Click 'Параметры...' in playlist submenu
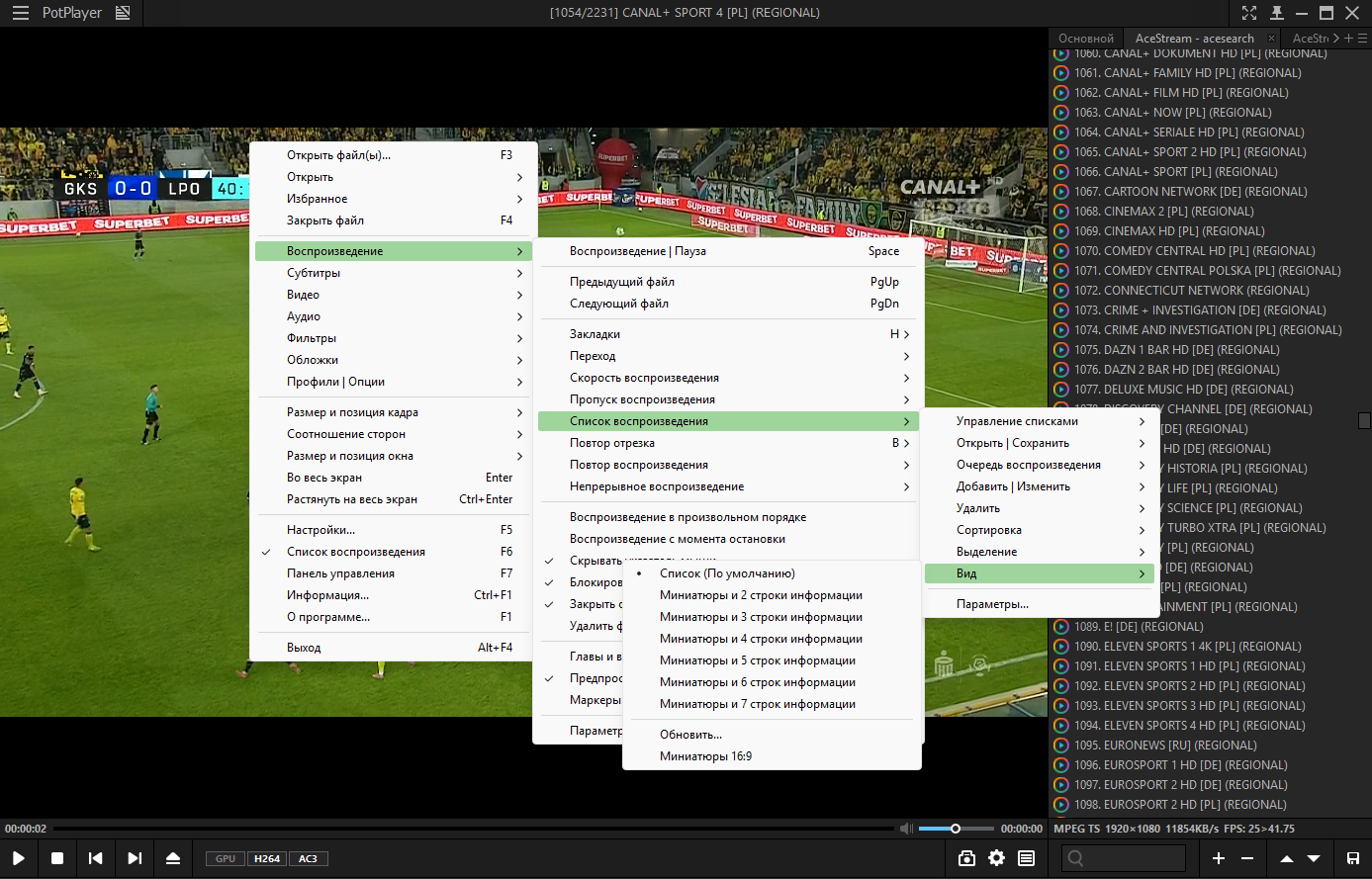Viewport: 1372px width, 879px height. click(x=992, y=604)
